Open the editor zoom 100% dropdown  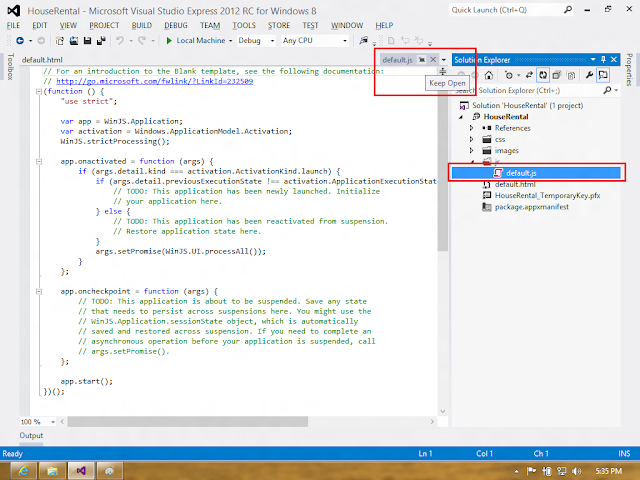coord(53,422)
